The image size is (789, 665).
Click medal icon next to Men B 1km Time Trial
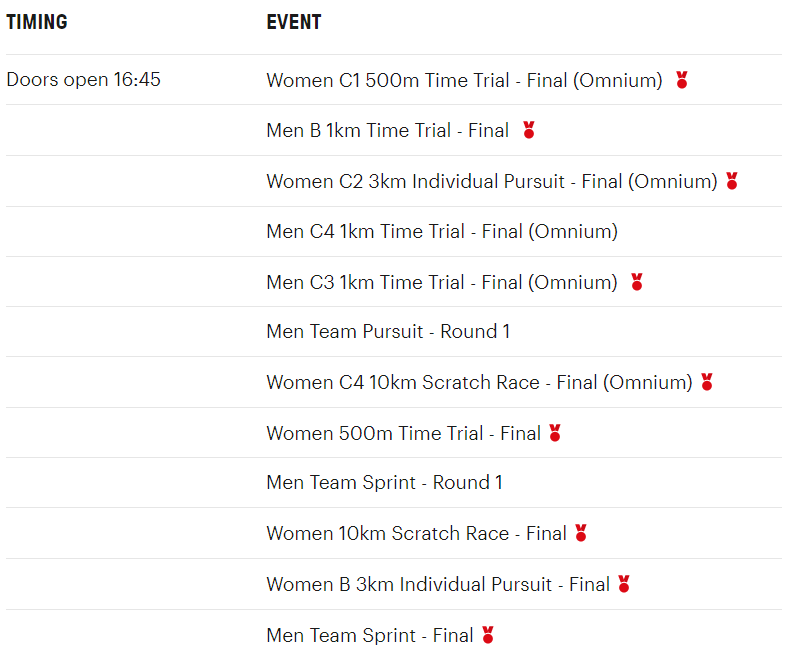[529, 130]
